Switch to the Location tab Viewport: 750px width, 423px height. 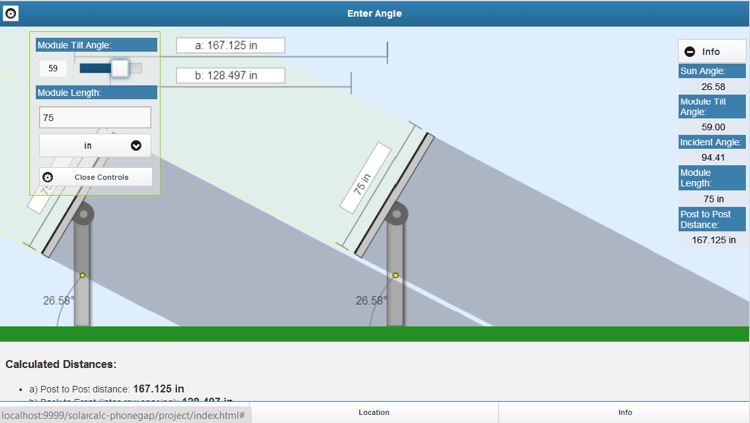coord(374,412)
